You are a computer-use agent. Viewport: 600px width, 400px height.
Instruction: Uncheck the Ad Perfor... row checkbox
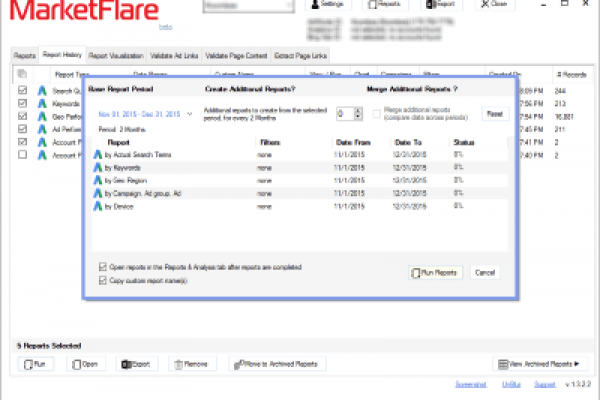click(23, 129)
